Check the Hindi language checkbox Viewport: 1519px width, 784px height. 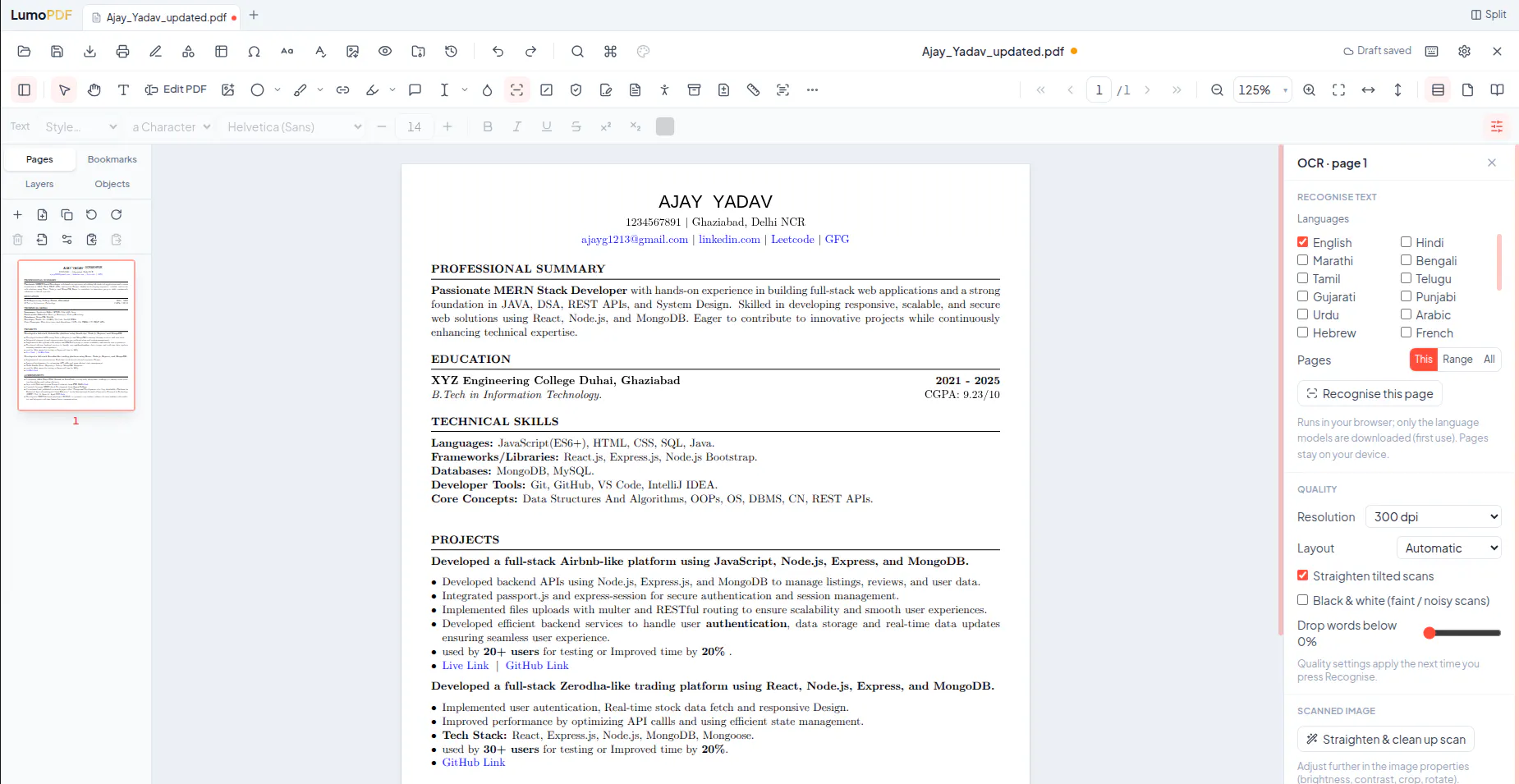click(1407, 242)
